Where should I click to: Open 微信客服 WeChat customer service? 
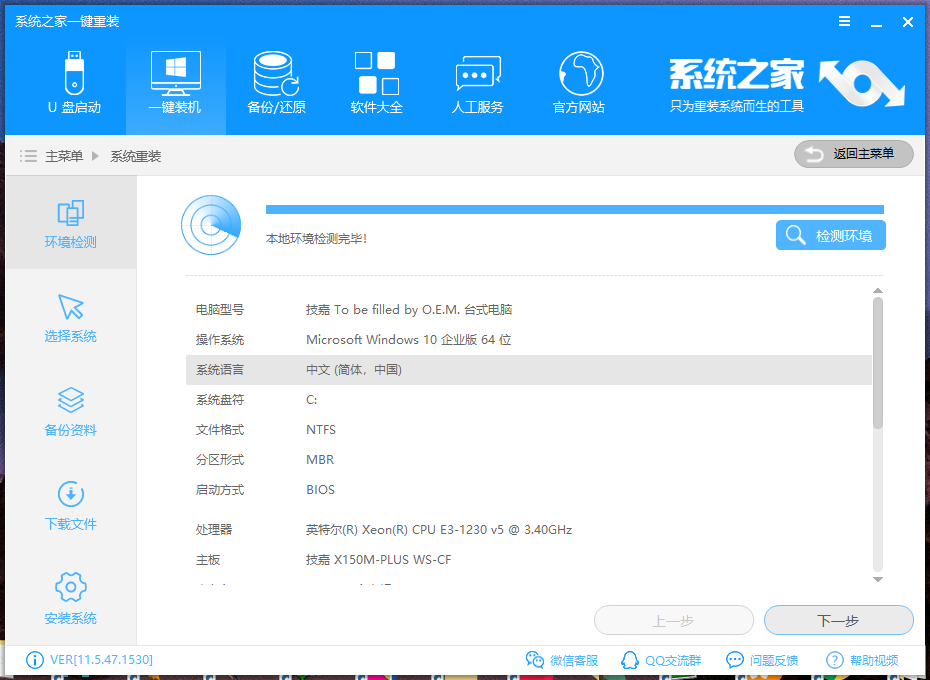click(562, 660)
